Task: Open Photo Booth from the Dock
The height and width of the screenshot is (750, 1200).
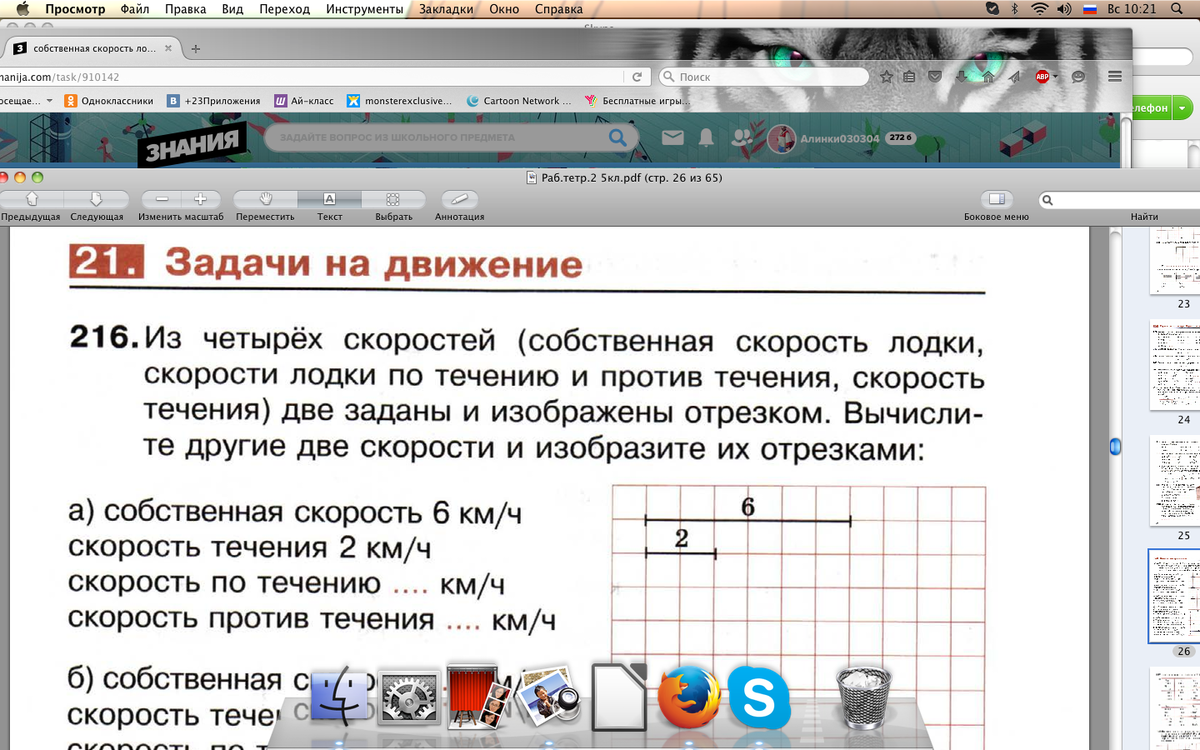Action: (477, 695)
